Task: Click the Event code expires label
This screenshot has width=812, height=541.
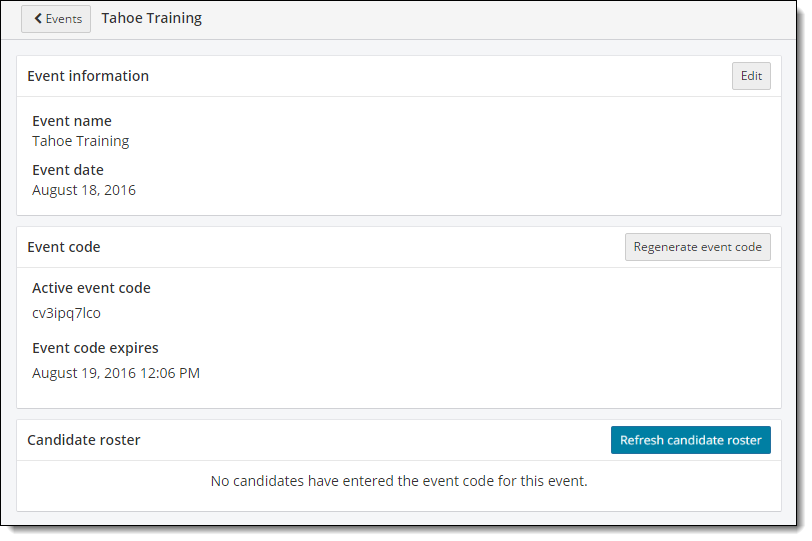Action: 95,348
